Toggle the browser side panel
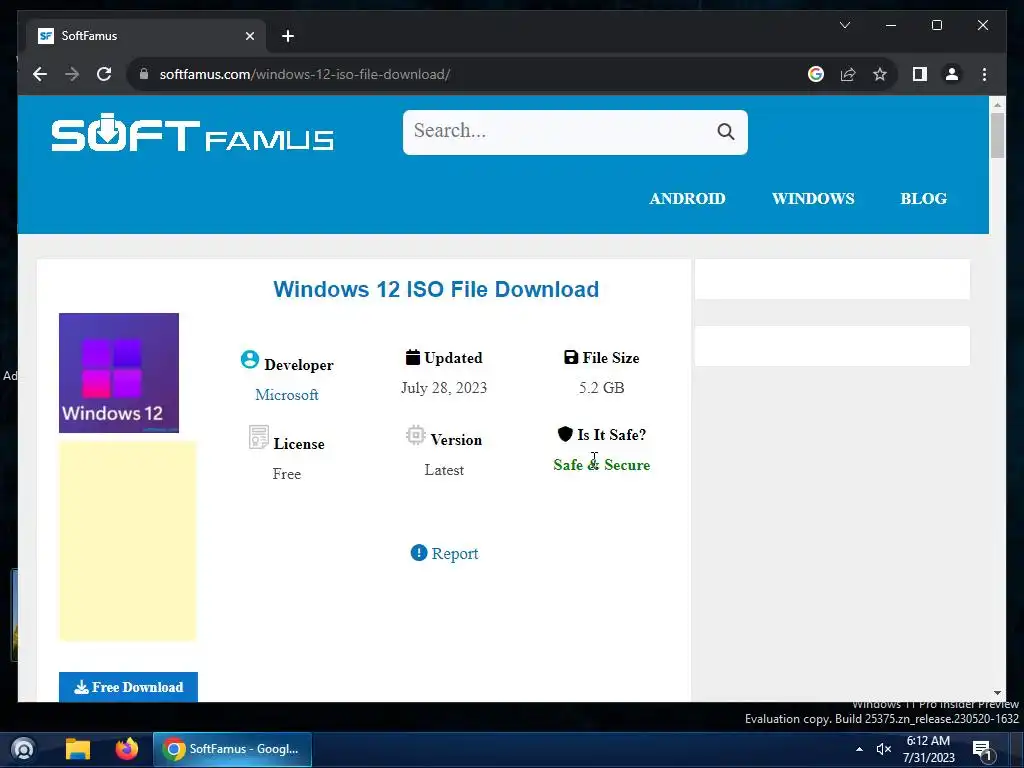This screenshot has width=1024, height=768. (x=920, y=74)
